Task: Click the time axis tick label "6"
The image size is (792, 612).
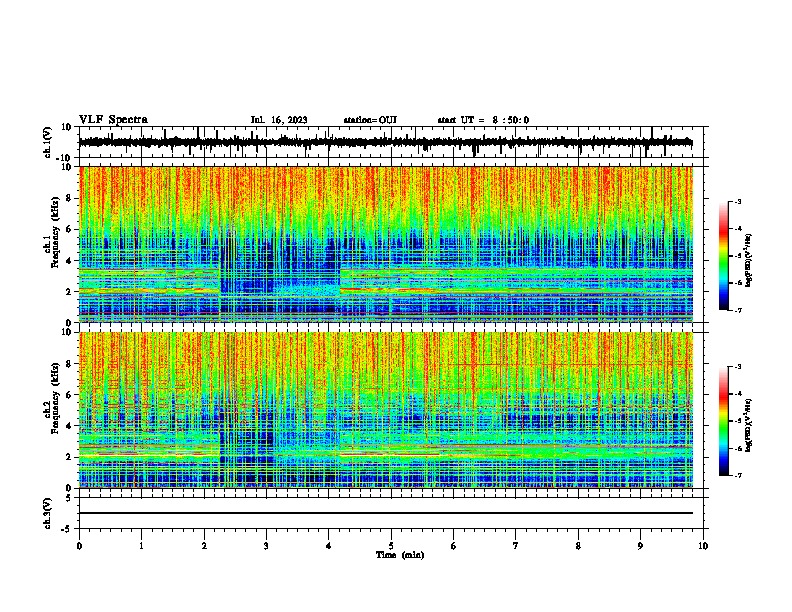Action: (454, 546)
